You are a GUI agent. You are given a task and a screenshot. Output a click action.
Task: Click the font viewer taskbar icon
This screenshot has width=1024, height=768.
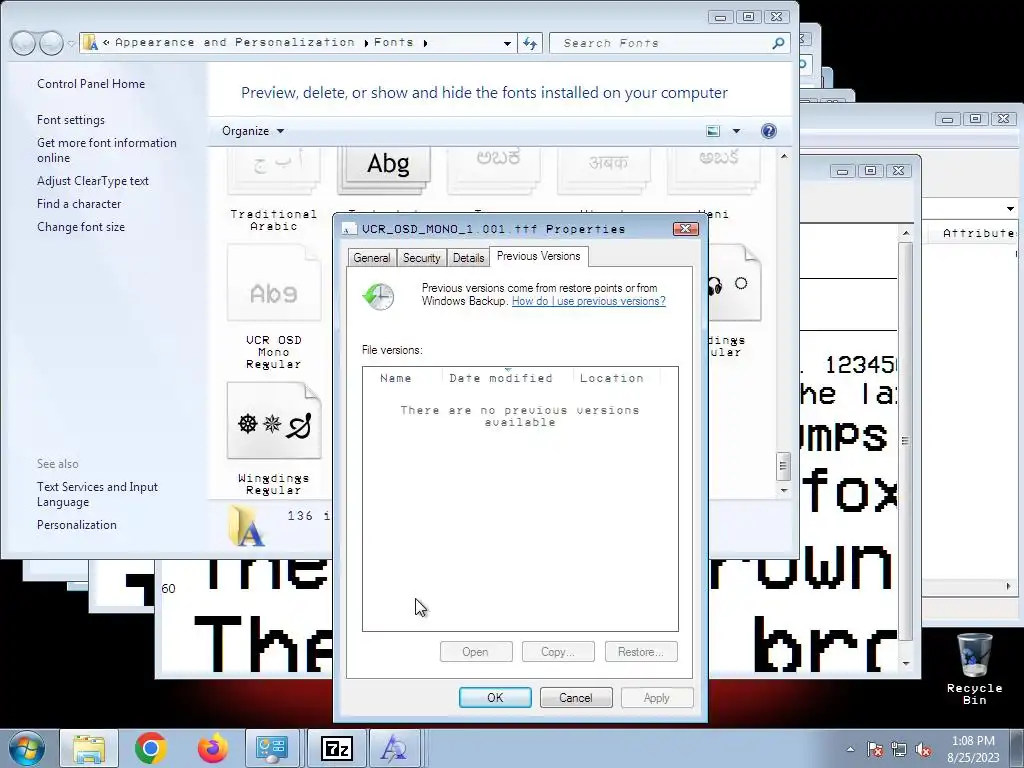point(394,748)
